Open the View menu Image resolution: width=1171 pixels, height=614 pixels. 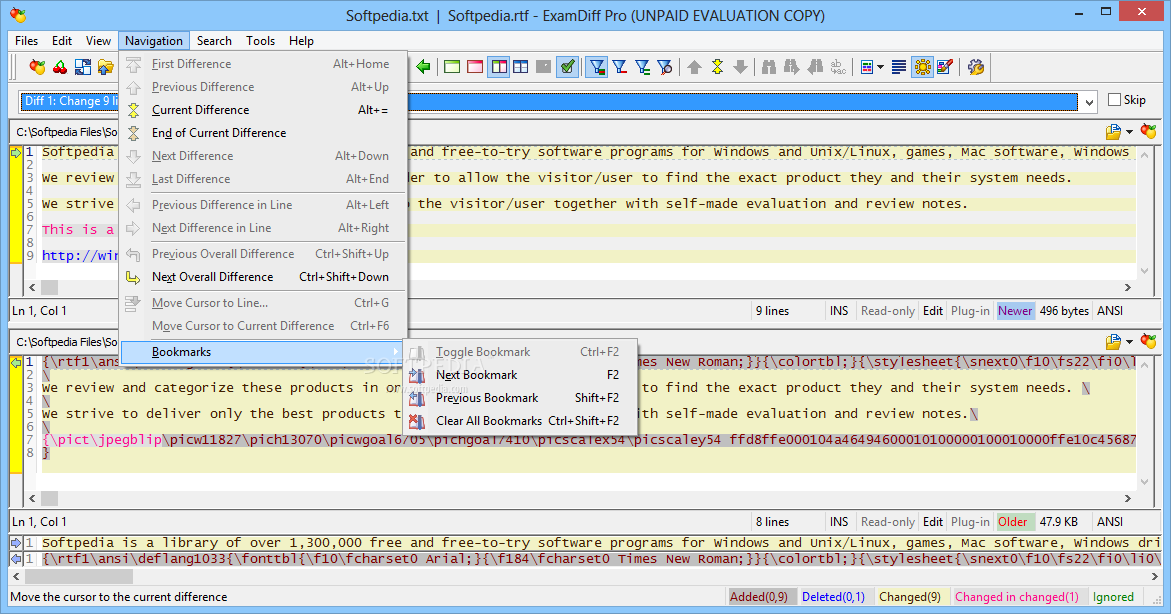coord(98,41)
